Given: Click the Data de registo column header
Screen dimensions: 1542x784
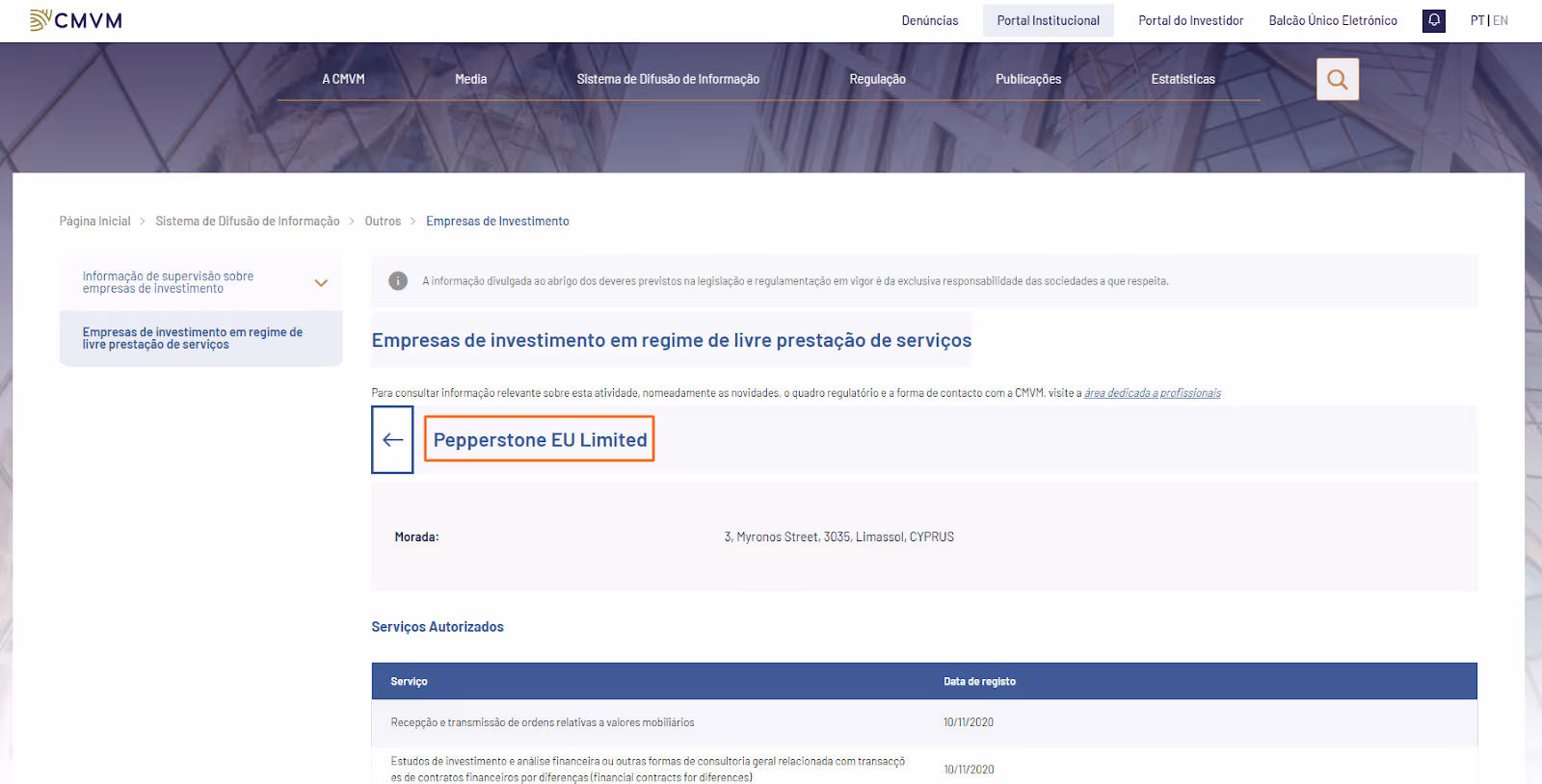Looking at the screenshot, I should click(x=979, y=682).
